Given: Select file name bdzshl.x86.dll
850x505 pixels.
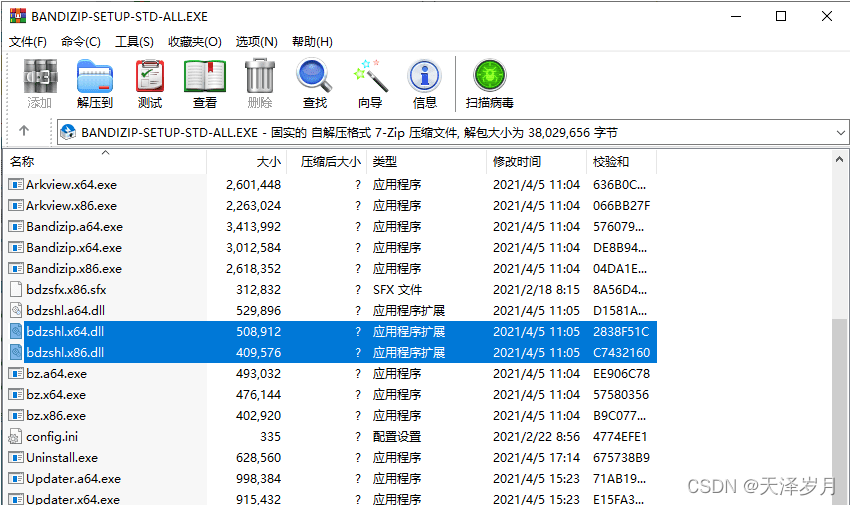Looking at the screenshot, I should pos(65,353).
